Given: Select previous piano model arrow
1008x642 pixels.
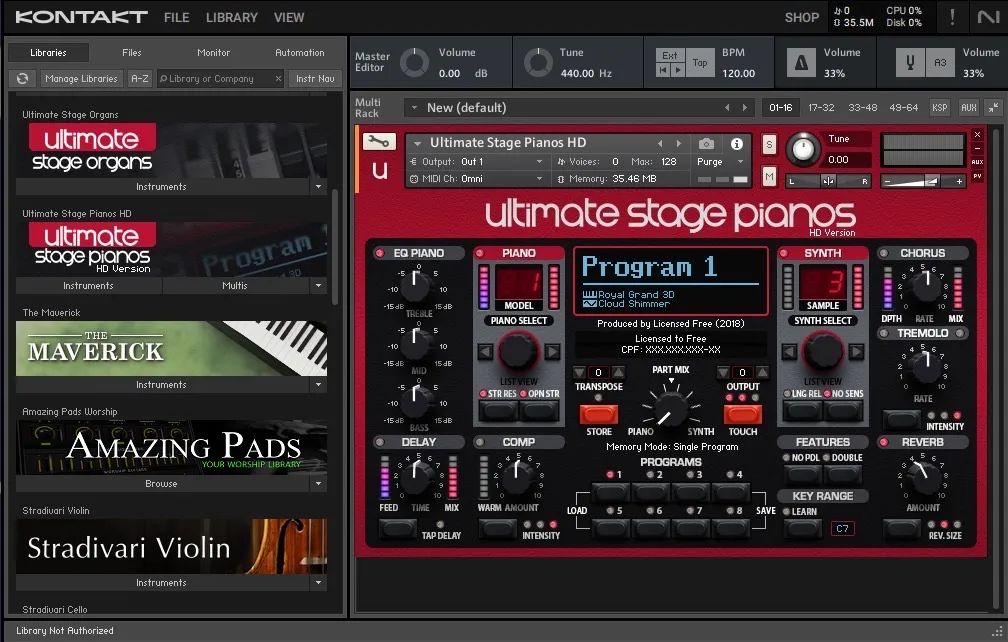Looking at the screenshot, I should 485,352.
